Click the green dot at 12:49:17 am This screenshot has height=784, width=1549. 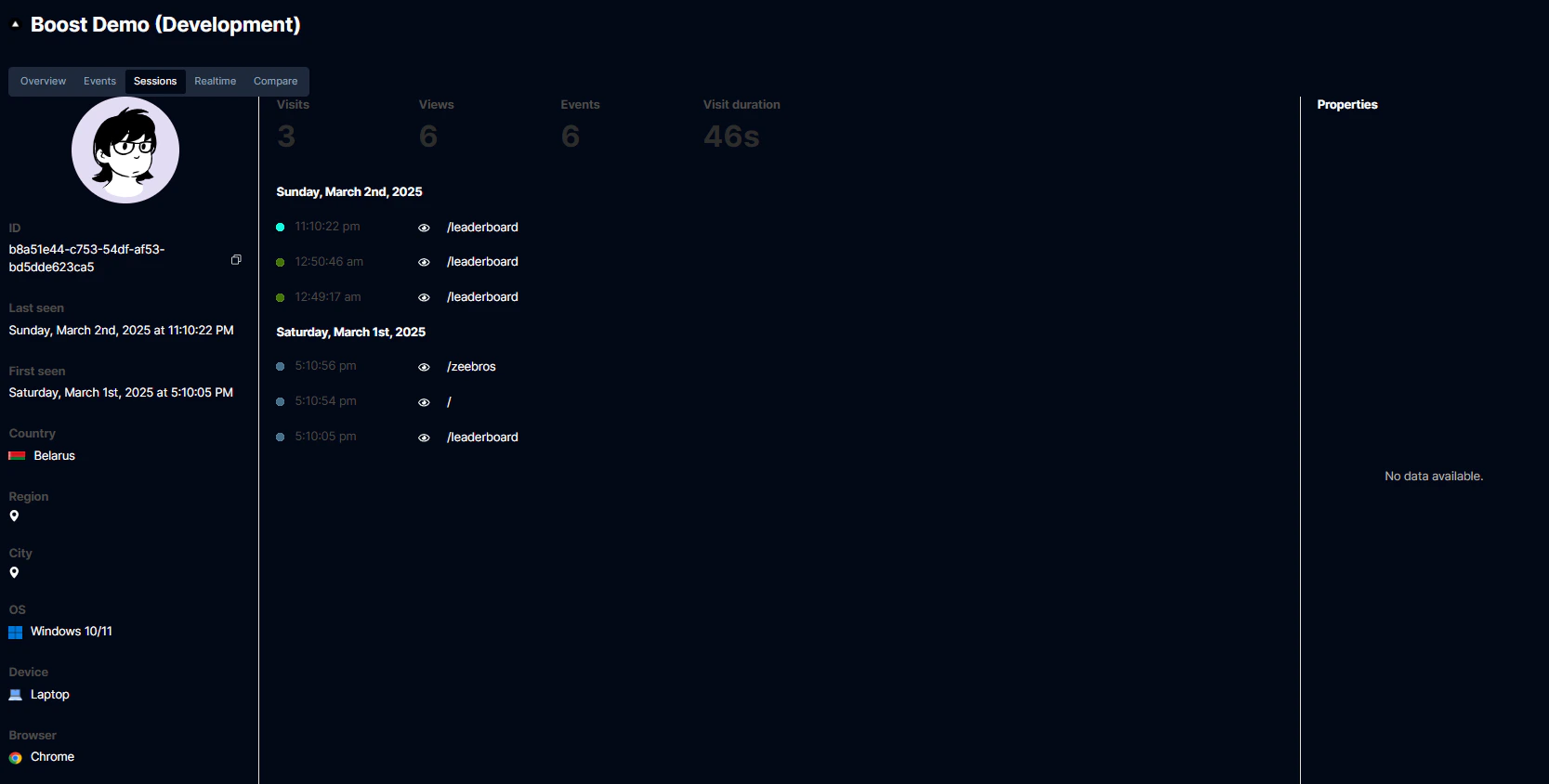click(280, 297)
